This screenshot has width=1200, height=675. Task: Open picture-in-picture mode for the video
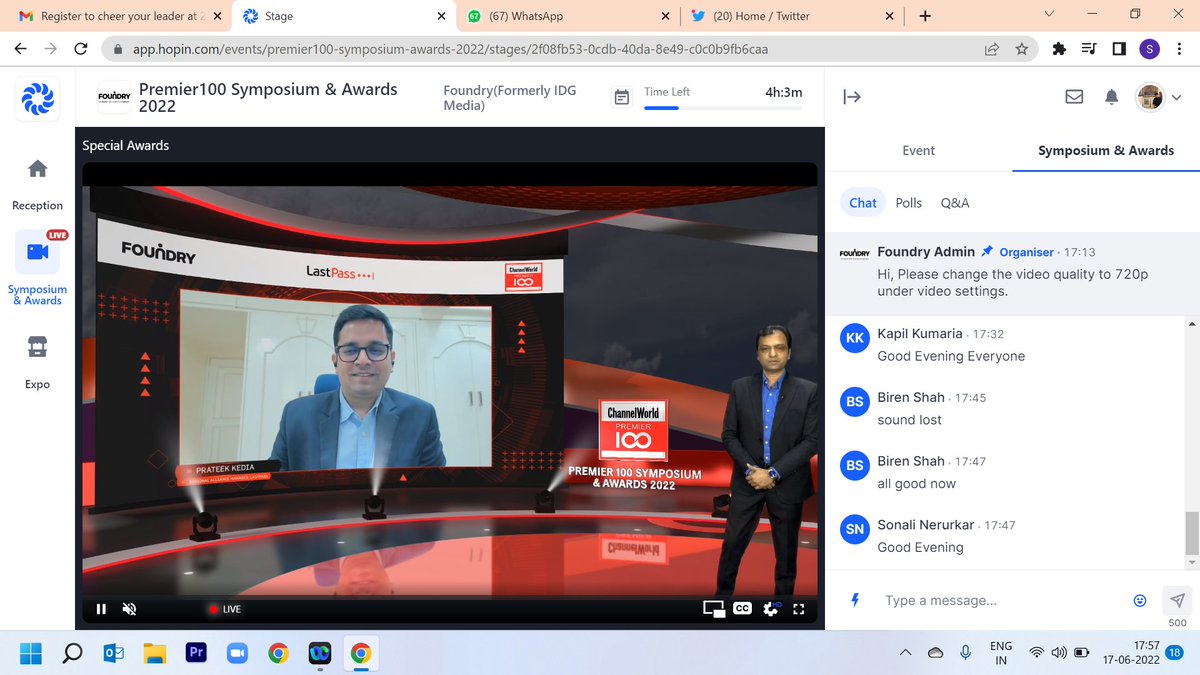714,608
